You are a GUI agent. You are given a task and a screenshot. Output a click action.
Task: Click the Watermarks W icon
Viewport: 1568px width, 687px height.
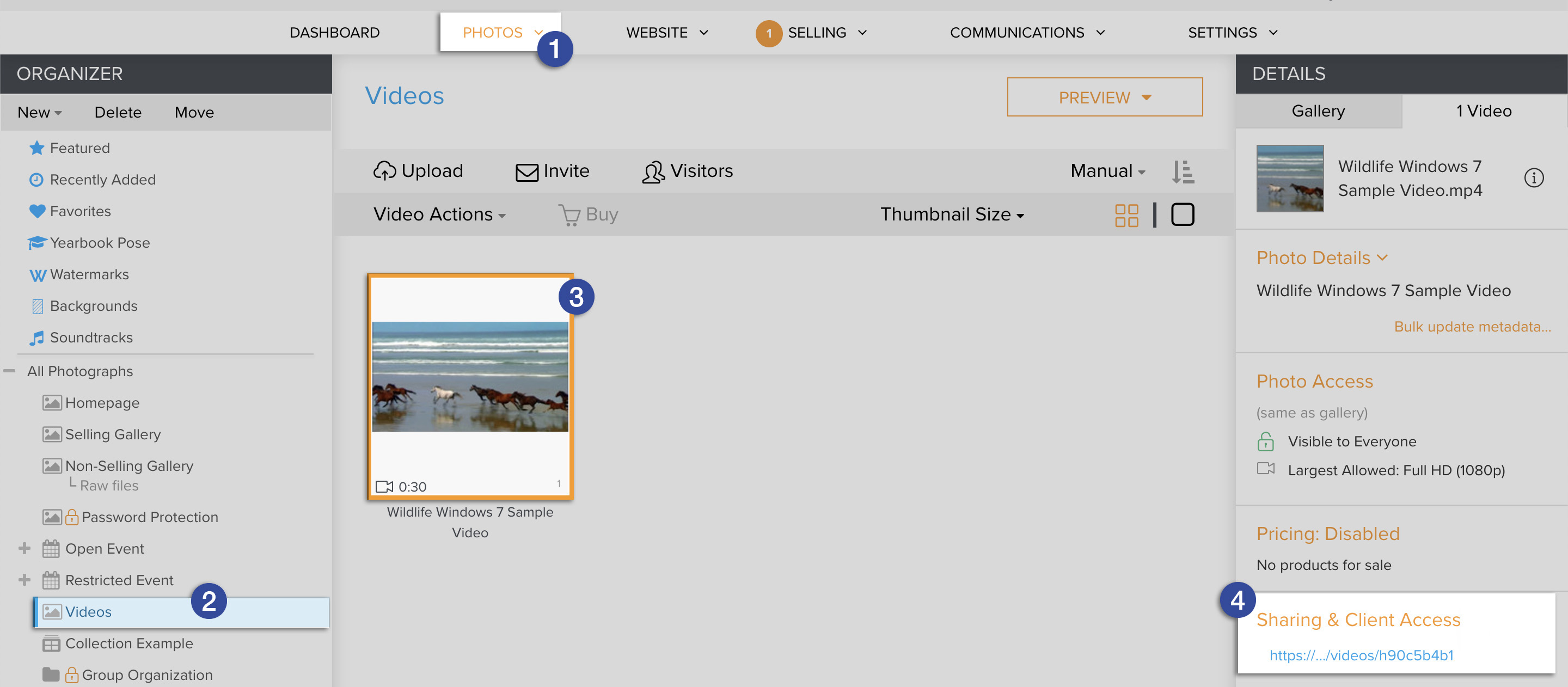pyautogui.click(x=37, y=275)
